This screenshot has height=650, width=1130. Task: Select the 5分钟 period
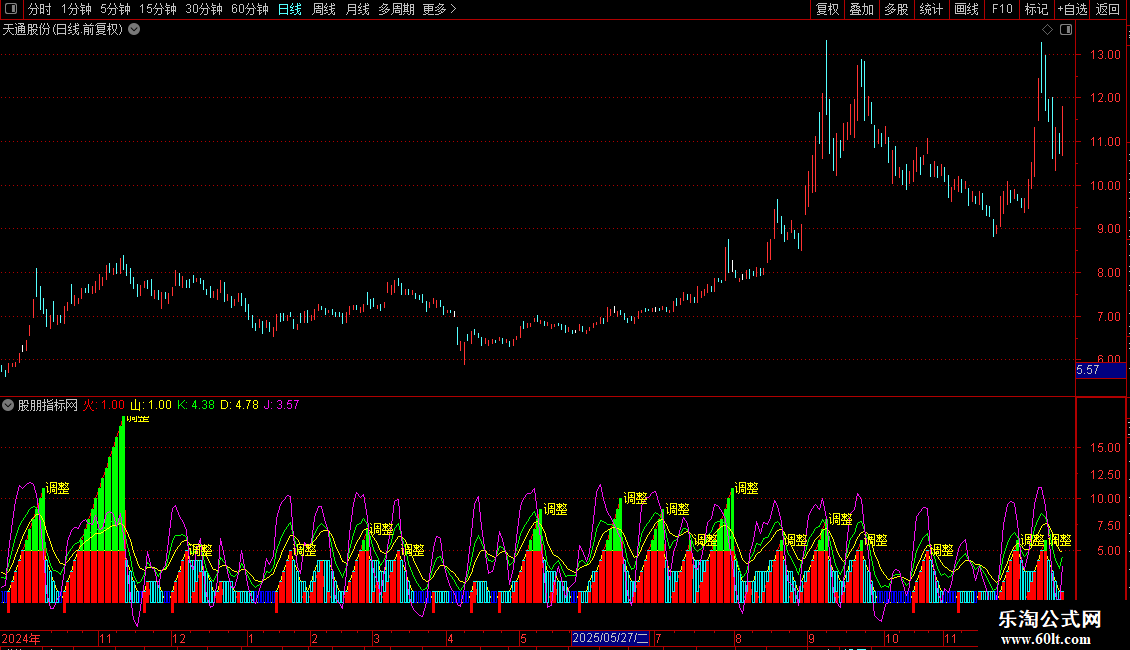[115, 9]
